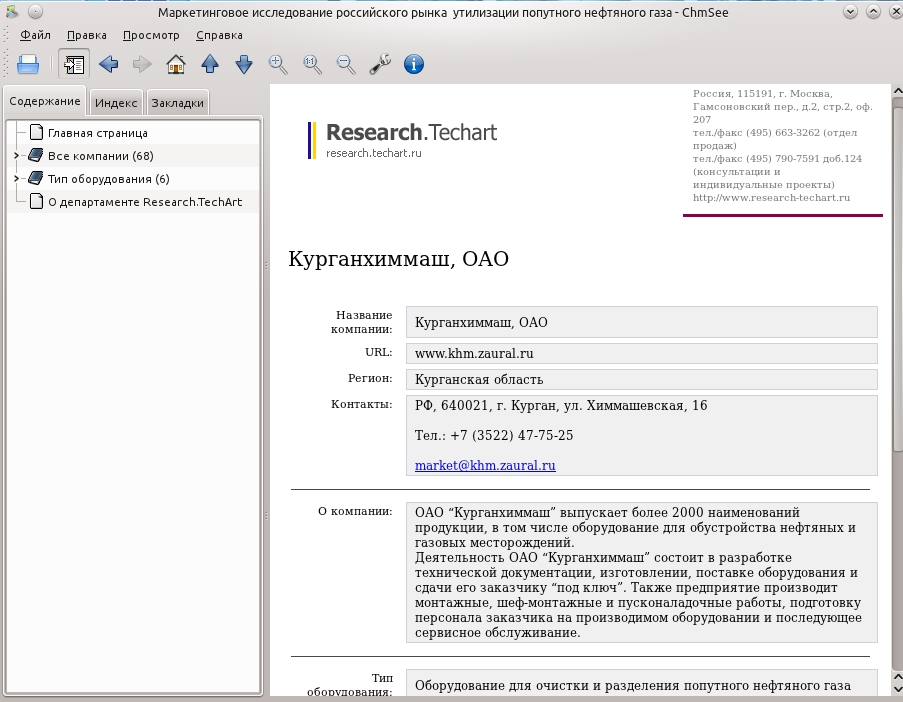
Task: Click the phone number +7 (3522) 47-75-25
Action: pyautogui.click(x=512, y=435)
